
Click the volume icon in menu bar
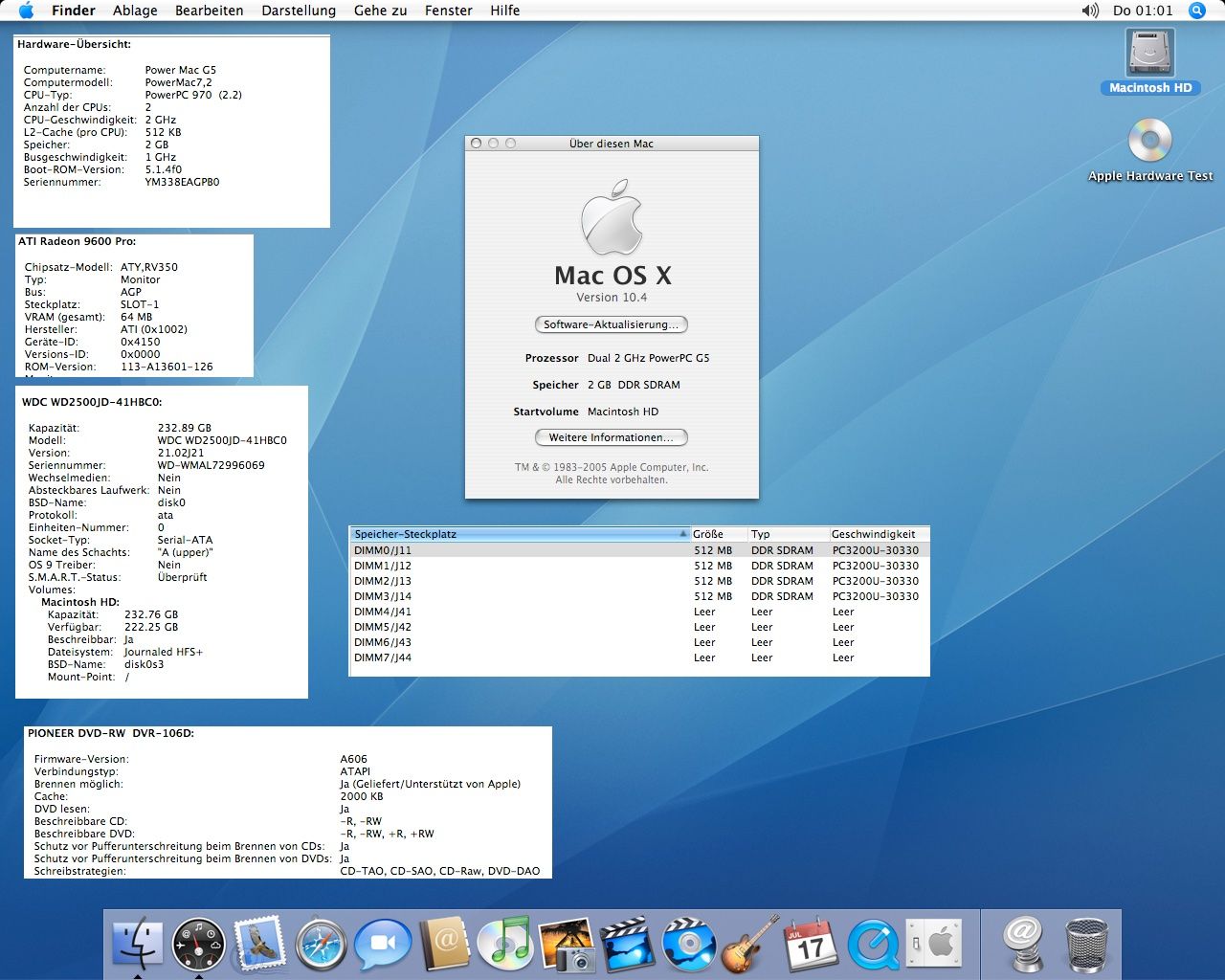tap(1090, 11)
